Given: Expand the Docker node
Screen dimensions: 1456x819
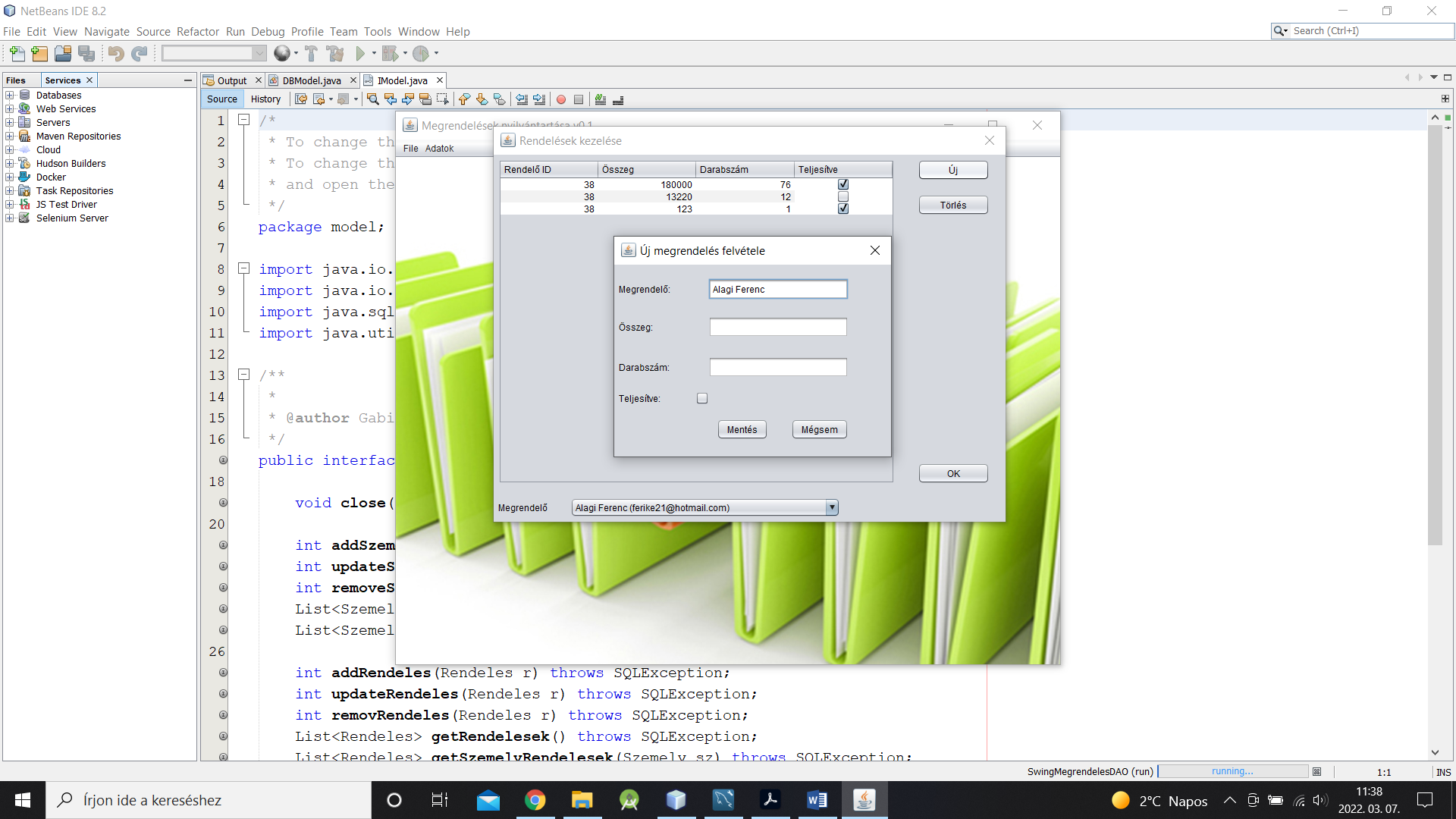Looking at the screenshot, I should coord(10,177).
